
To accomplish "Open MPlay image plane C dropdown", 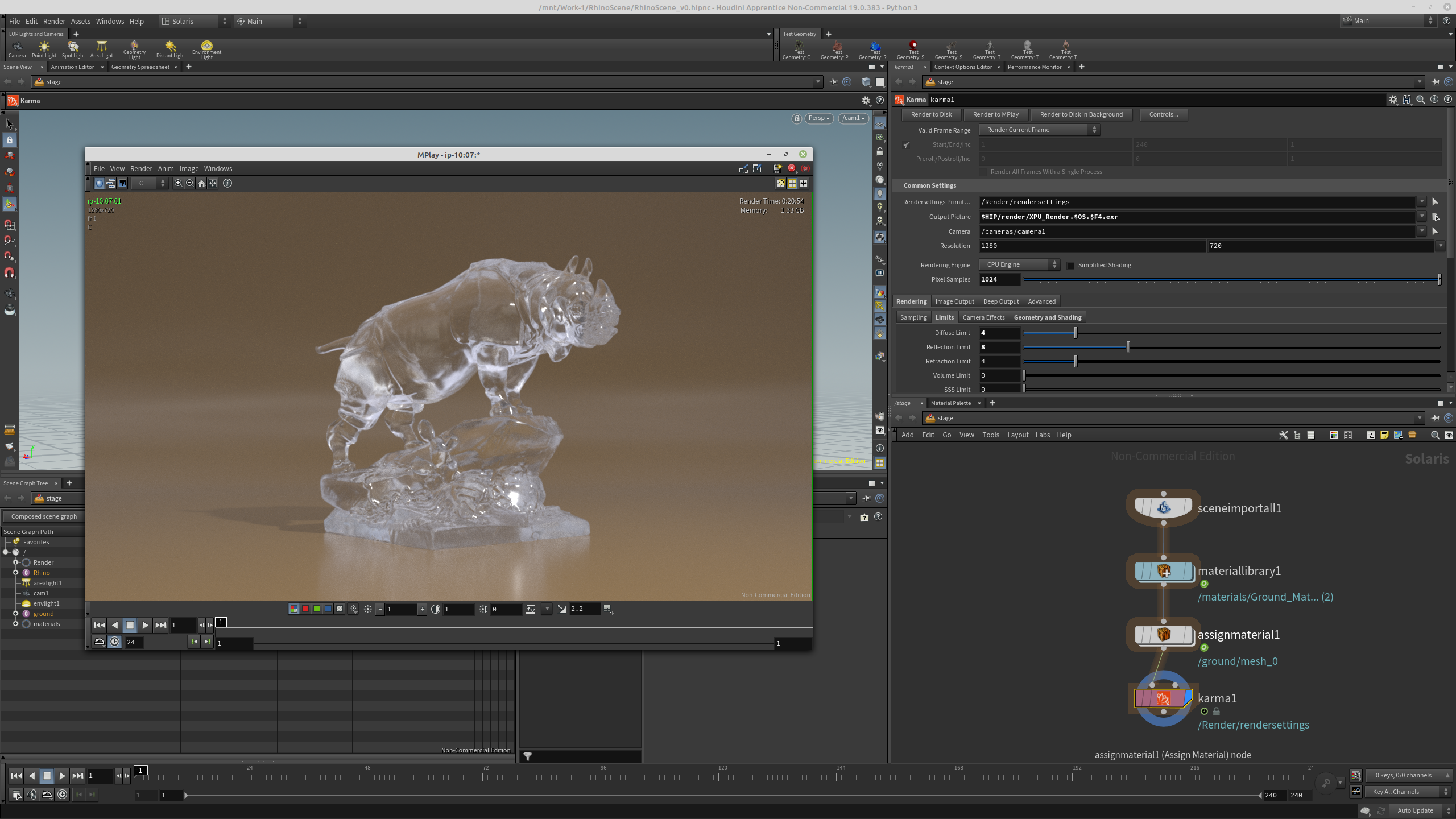I will (150, 183).
